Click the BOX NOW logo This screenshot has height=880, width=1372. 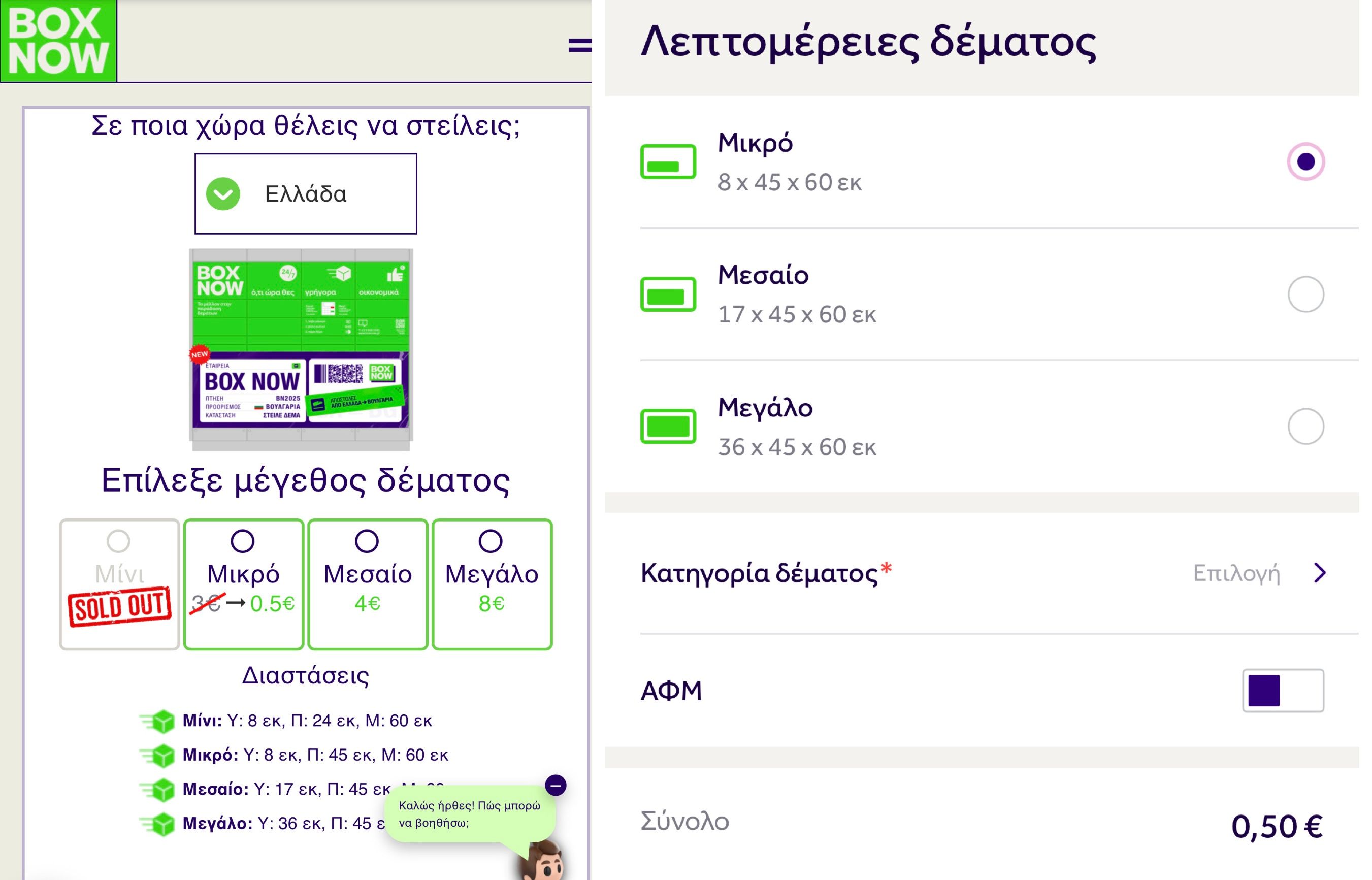tap(58, 41)
